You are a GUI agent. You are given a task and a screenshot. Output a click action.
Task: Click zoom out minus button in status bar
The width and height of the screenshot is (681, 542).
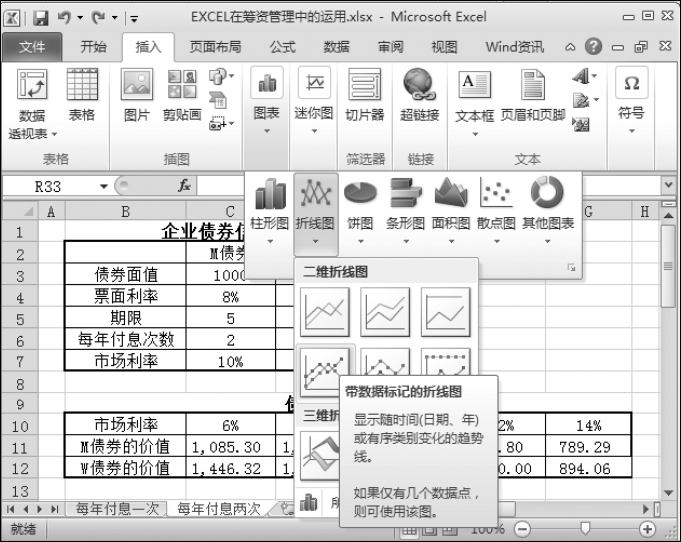(522, 529)
